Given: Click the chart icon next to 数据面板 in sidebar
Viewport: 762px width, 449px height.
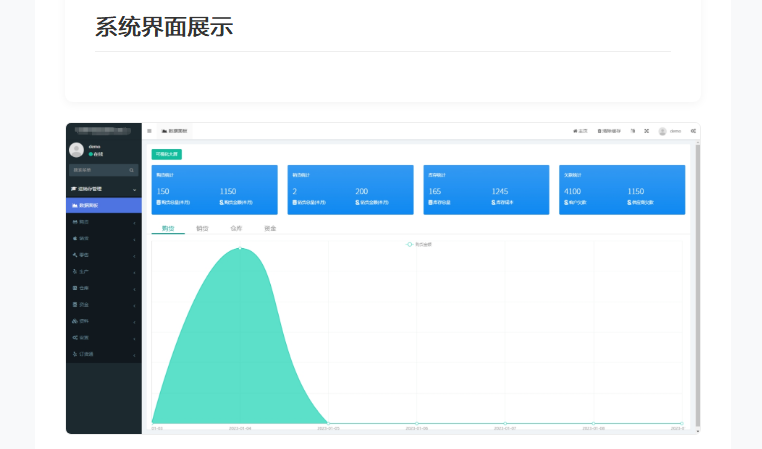Looking at the screenshot, I should click(x=74, y=206).
